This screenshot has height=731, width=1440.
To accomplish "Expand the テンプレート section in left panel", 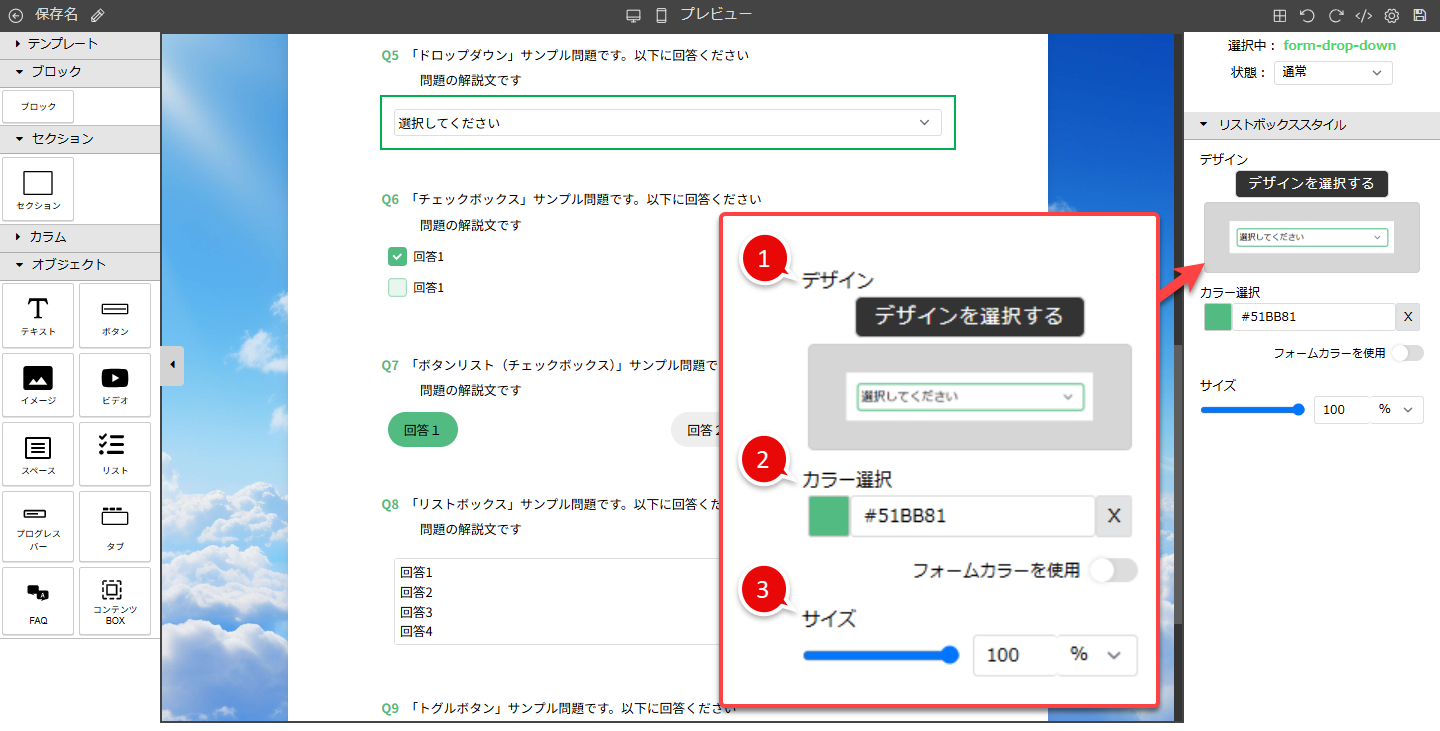I will 62,44.
